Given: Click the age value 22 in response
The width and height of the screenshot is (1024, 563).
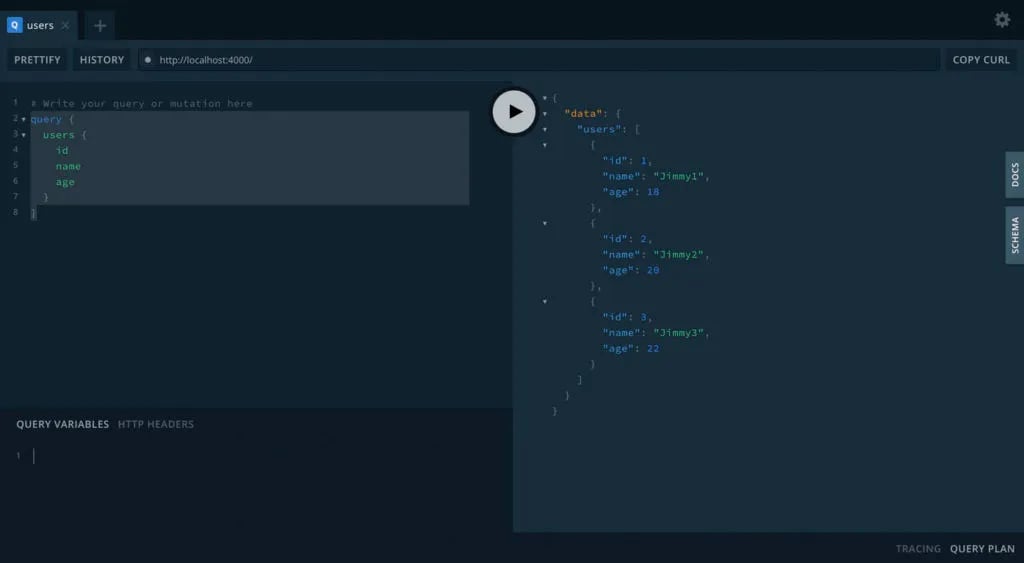Looking at the screenshot, I should 653,349.
